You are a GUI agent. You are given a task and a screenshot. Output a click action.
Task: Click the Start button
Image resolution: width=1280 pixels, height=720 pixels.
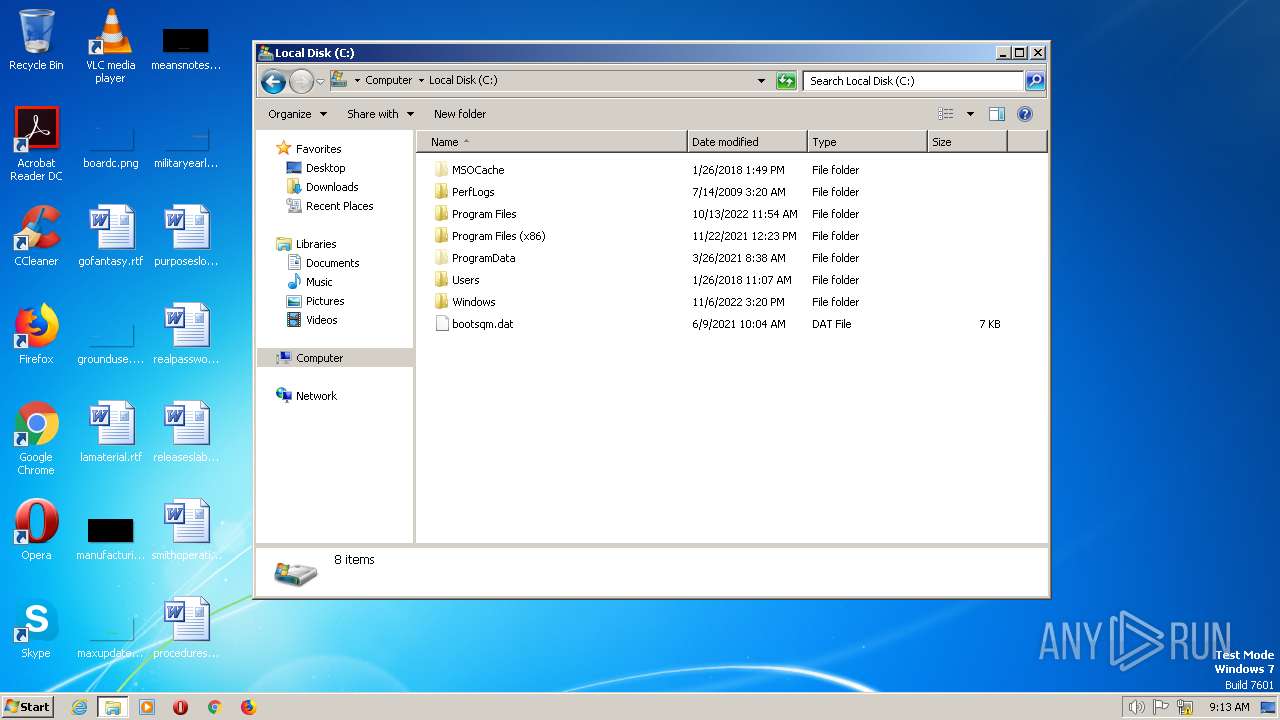point(28,707)
